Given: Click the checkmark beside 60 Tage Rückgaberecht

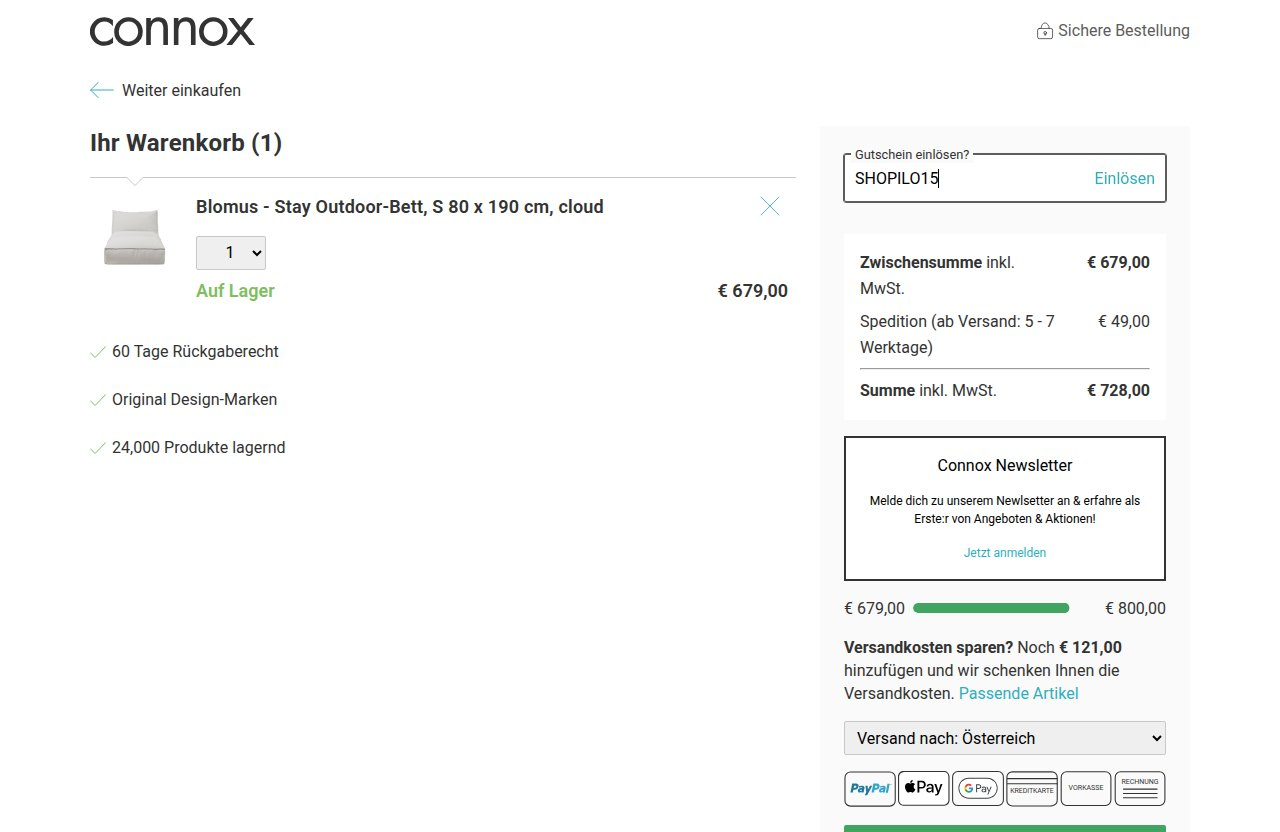Looking at the screenshot, I should [98, 352].
